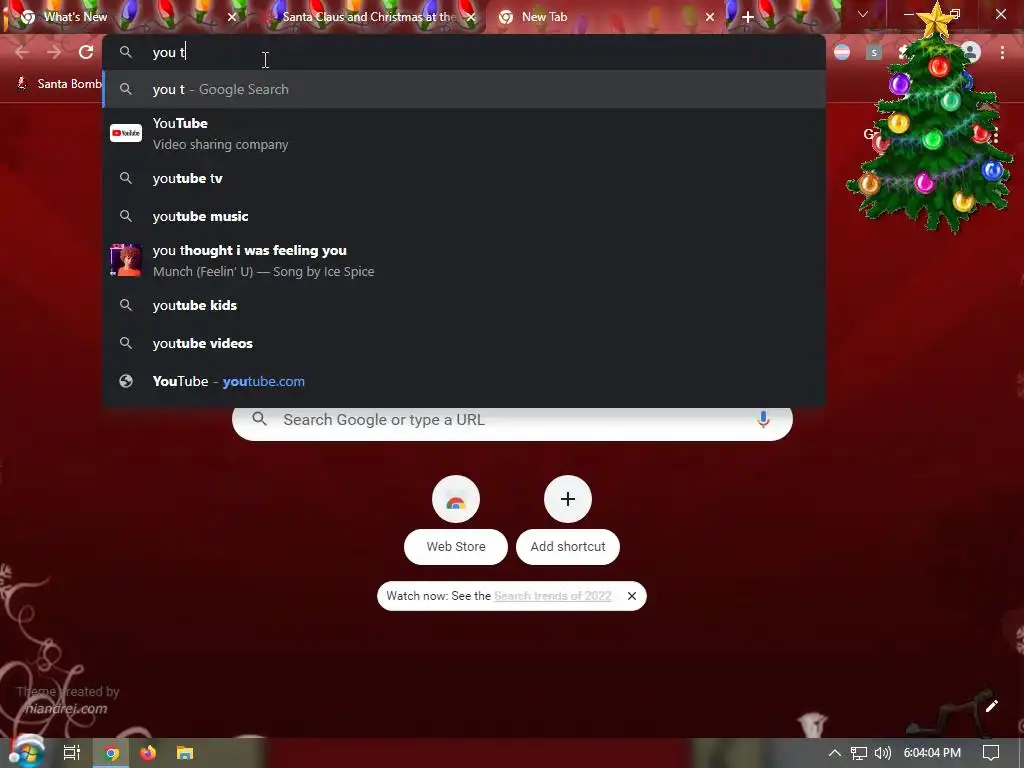Viewport: 1024px width, 768px height.
Task: Customize Chrome with the pencil icon
Action: point(991,706)
